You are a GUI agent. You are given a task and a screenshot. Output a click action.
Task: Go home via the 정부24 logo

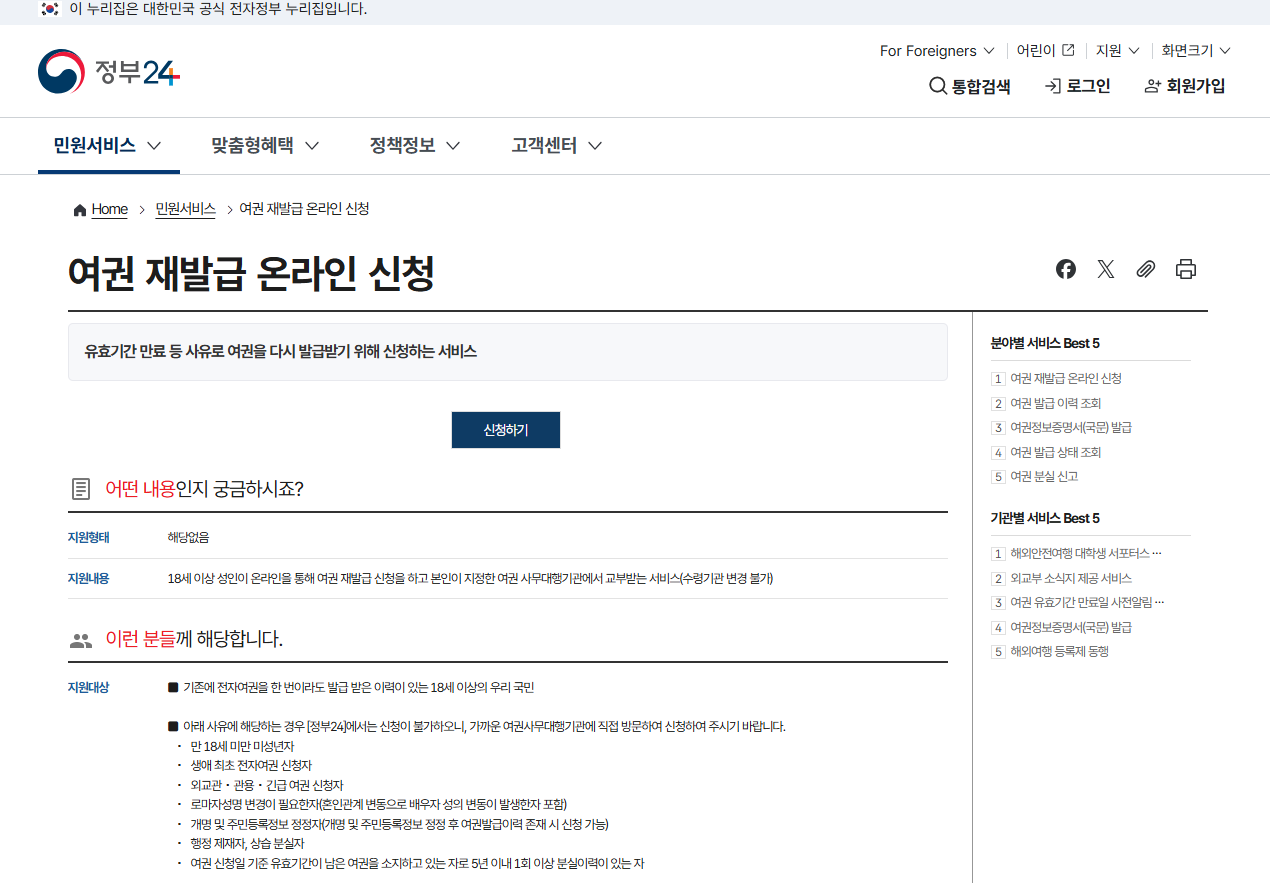(106, 70)
